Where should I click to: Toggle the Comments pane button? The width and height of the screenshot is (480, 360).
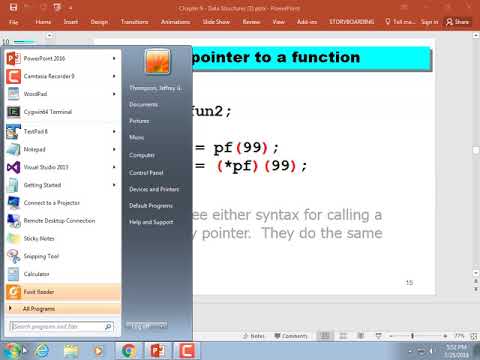tap(290, 336)
